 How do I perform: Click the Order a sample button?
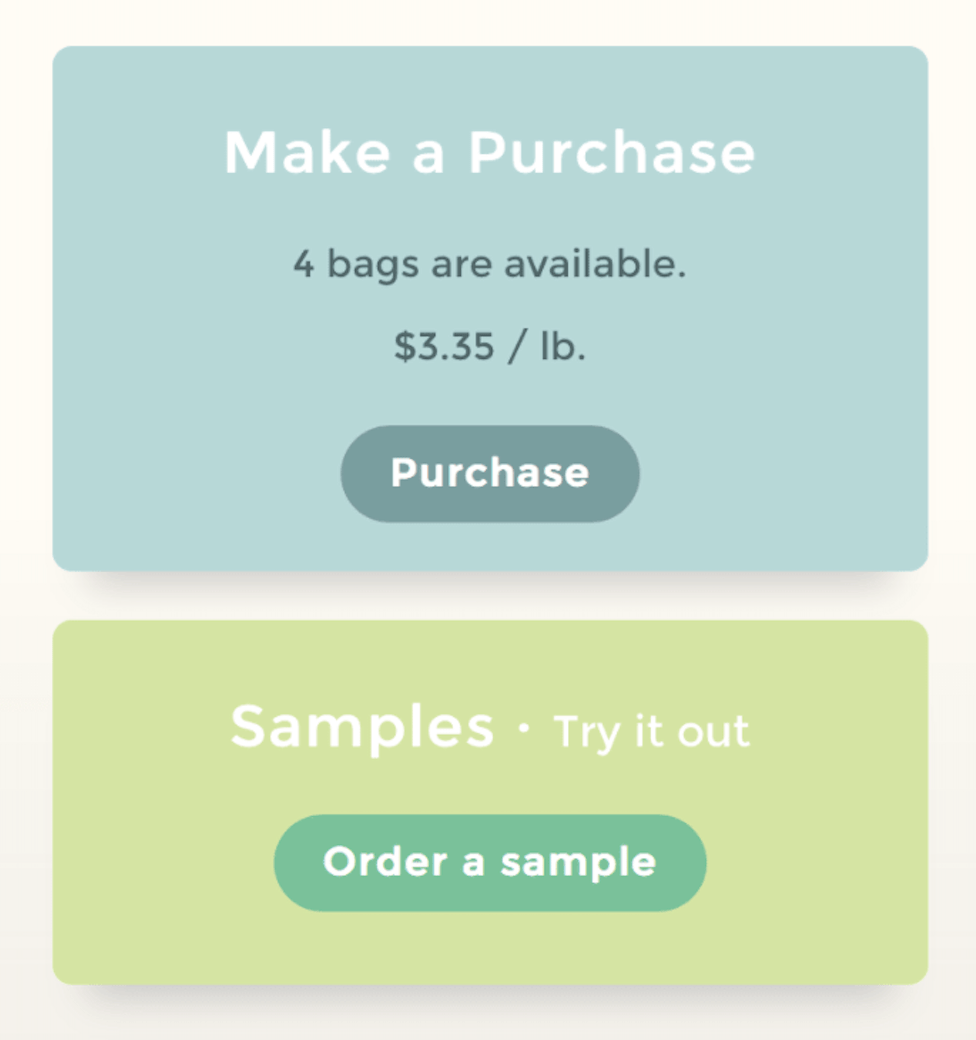pos(490,863)
